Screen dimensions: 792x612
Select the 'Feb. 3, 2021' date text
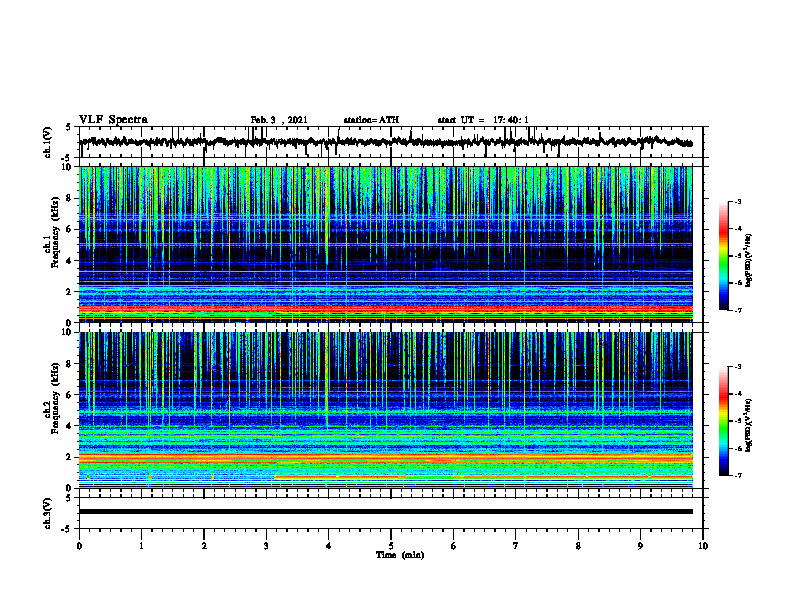279,120
